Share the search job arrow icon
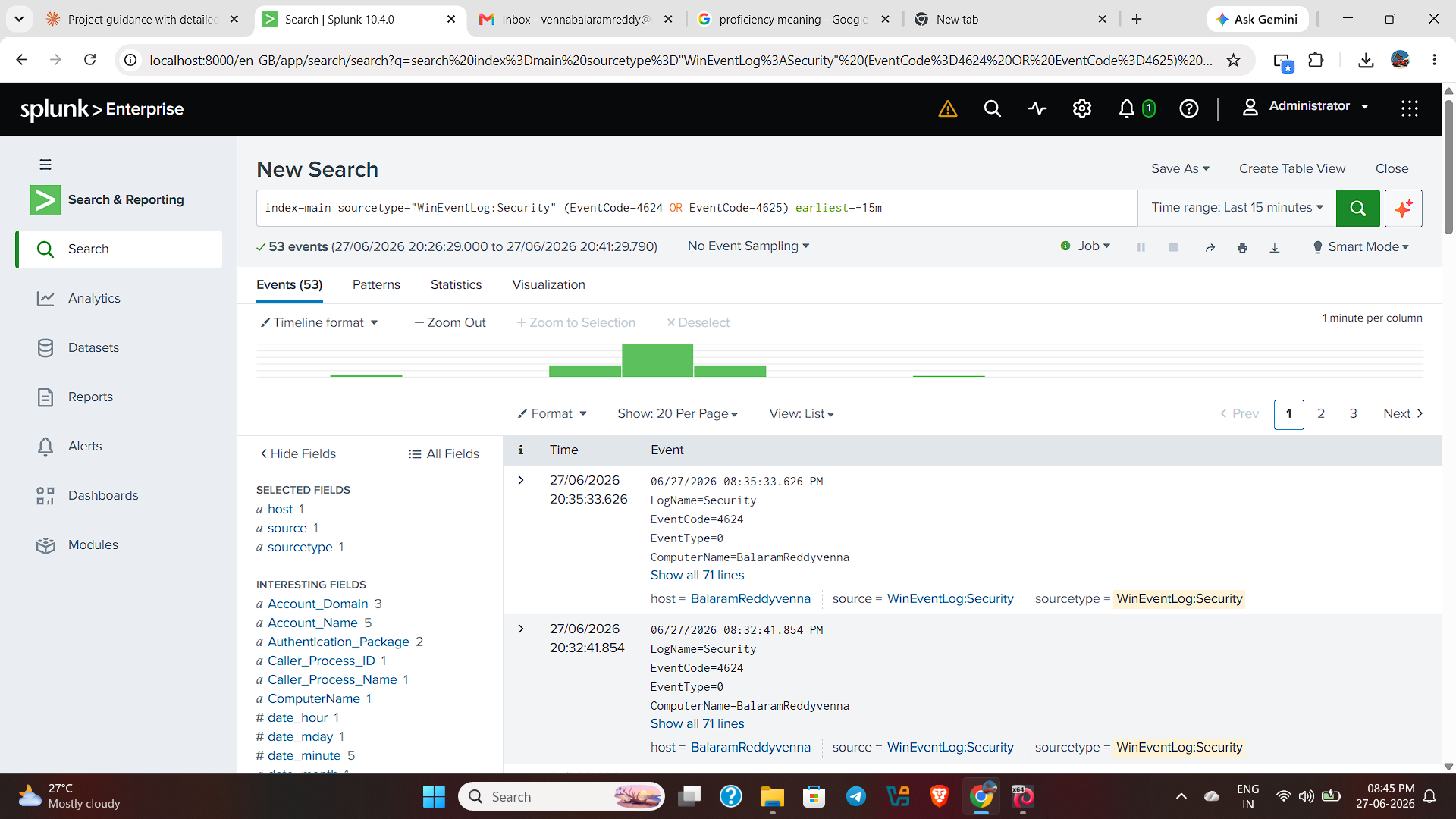Screen dimensions: 1456x819 (1210, 247)
